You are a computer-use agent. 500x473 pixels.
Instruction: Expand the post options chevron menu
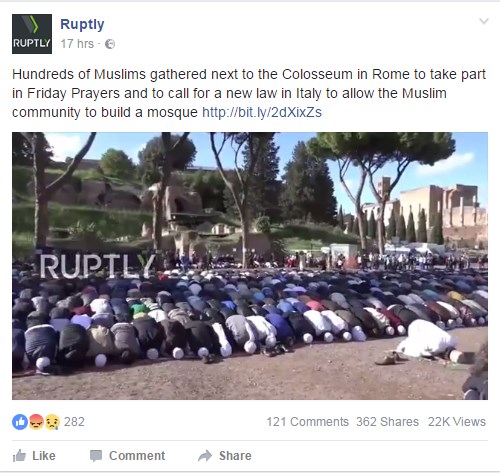pos(484,21)
